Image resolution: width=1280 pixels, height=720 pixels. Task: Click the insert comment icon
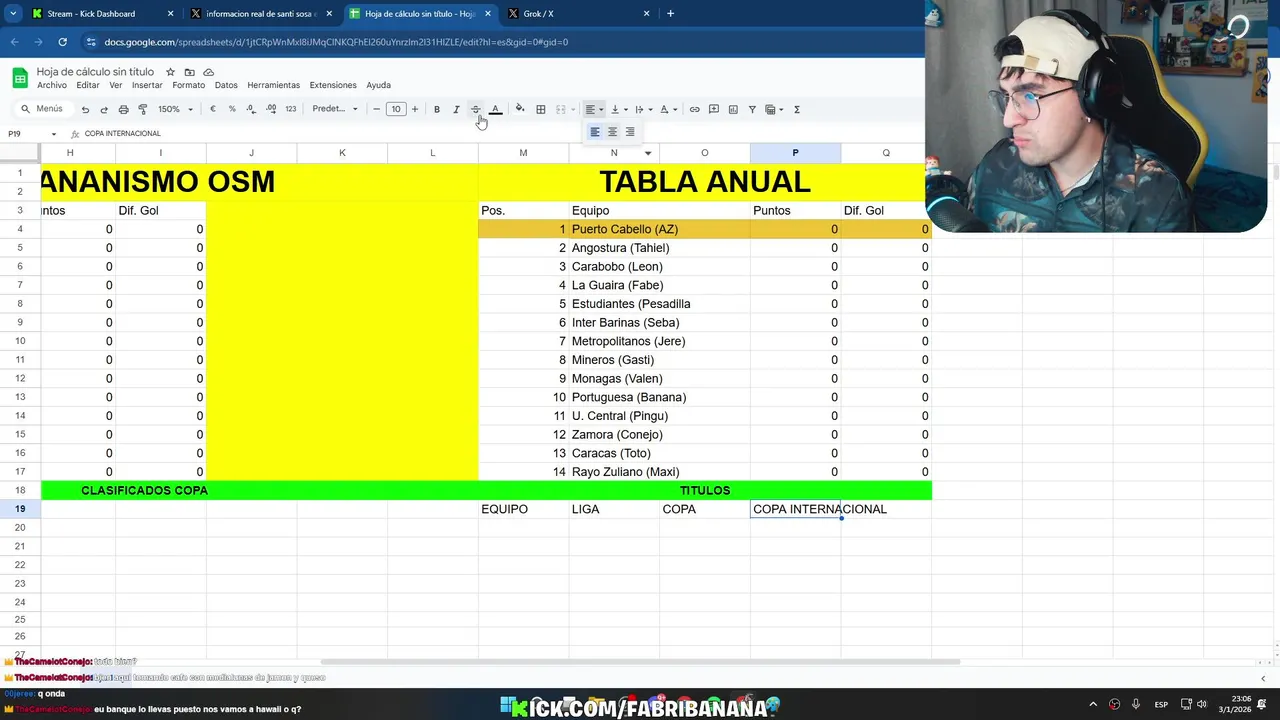point(714,109)
